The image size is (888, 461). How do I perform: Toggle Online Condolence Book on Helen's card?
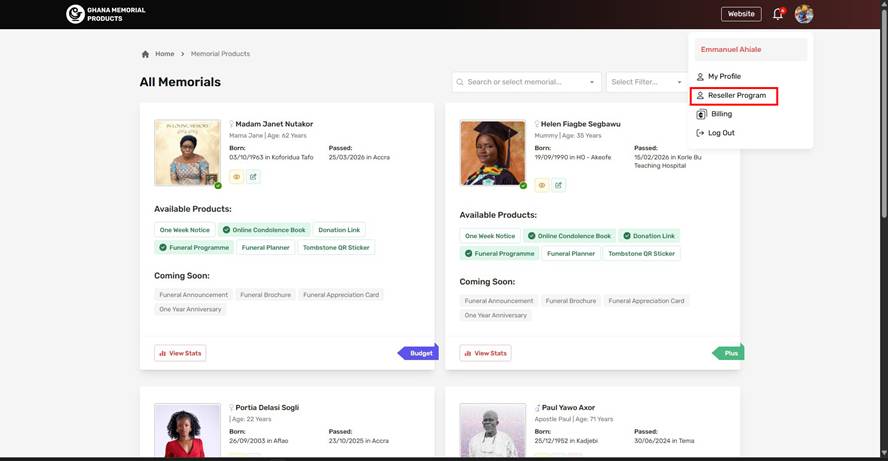tap(569, 236)
